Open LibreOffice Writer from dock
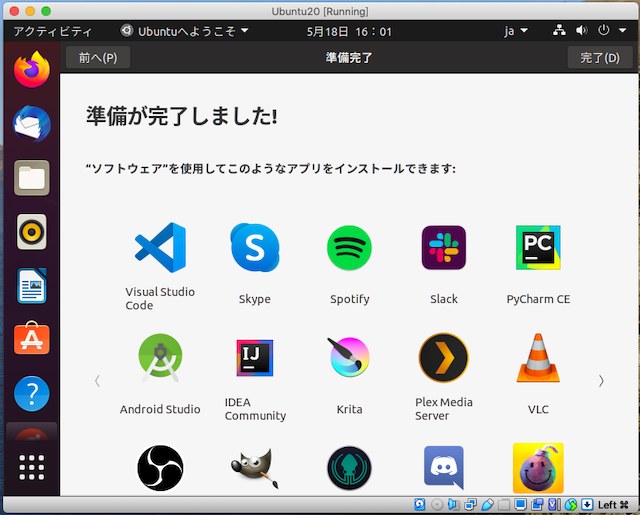The image size is (640, 515). [x=32, y=286]
